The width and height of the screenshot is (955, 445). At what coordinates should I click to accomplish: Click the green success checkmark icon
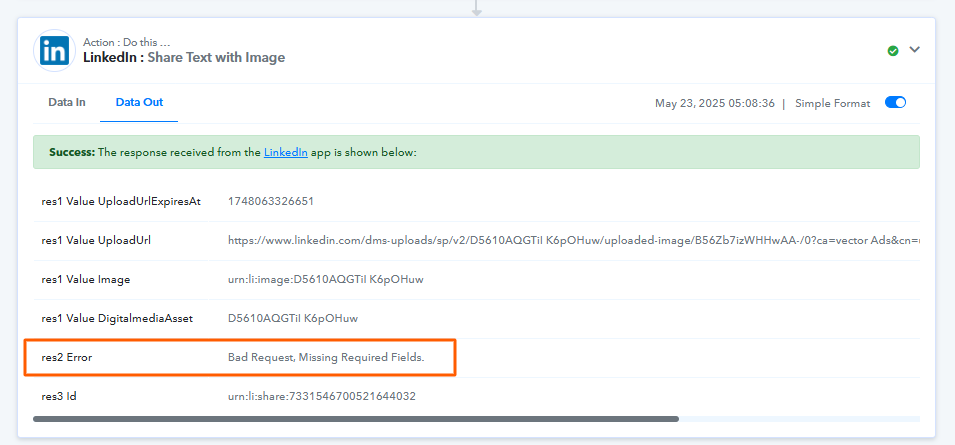(x=893, y=51)
